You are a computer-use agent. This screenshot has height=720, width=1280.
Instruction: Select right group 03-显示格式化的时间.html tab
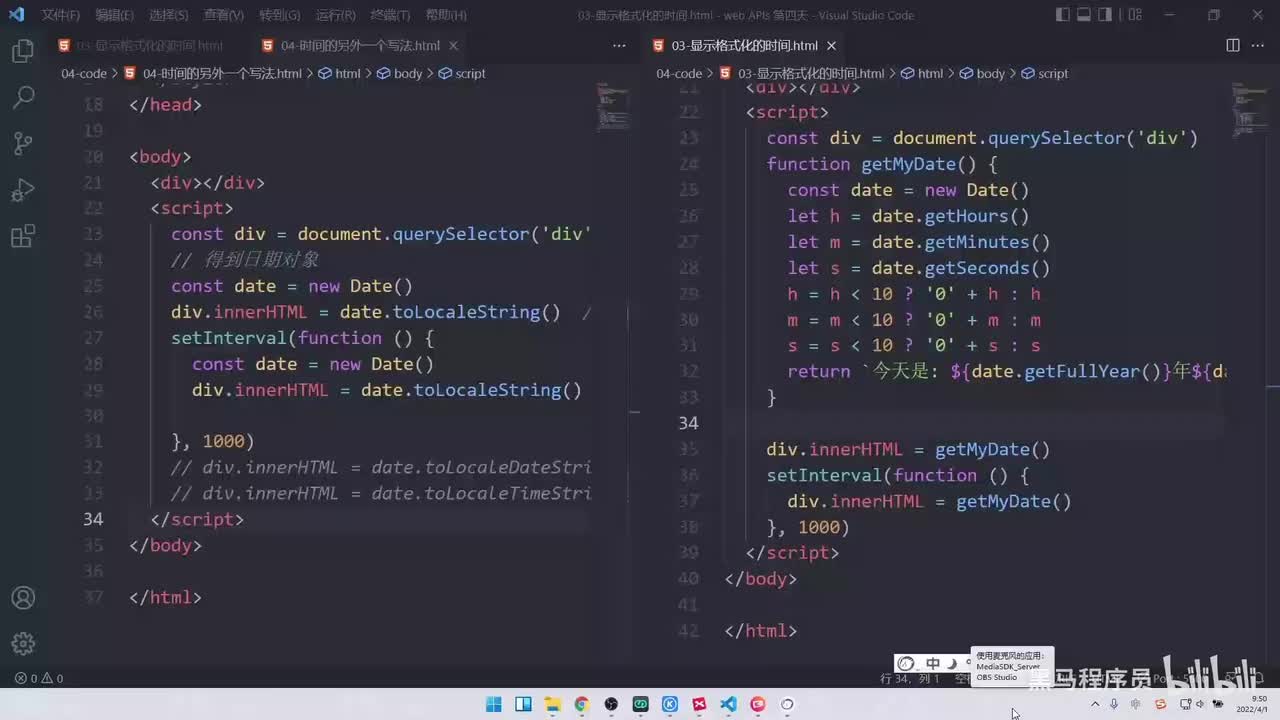pyautogui.click(x=744, y=46)
